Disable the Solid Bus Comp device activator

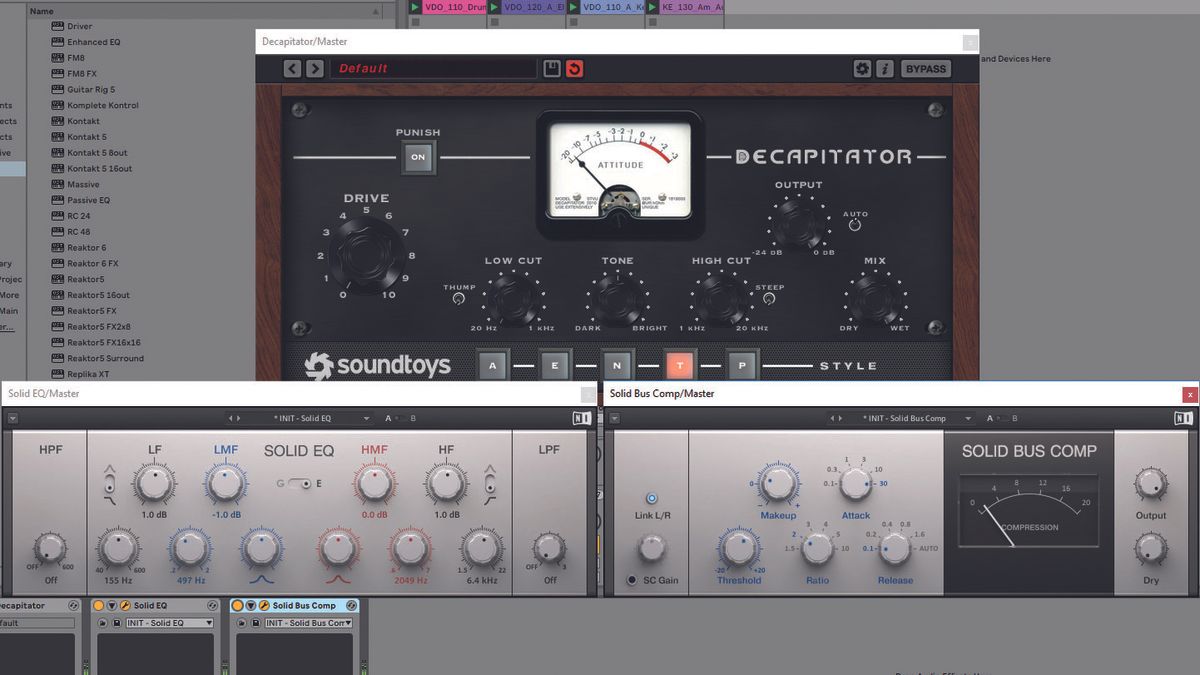(x=237, y=605)
